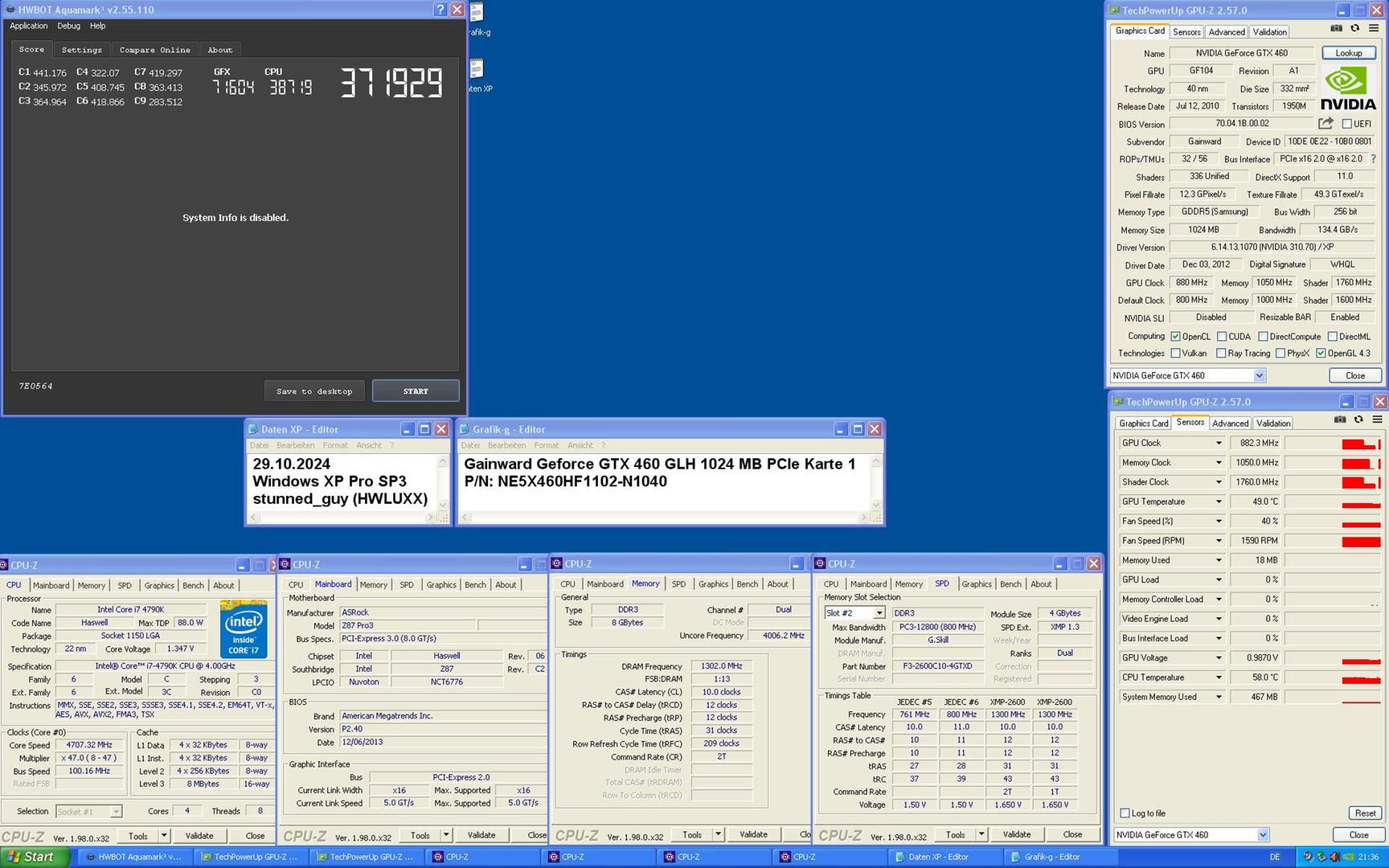Image resolution: width=1389 pixels, height=868 pixels.
Task: Click the volume icon in the system tray
Action: pyautogui.click(x=1334, y=857)
